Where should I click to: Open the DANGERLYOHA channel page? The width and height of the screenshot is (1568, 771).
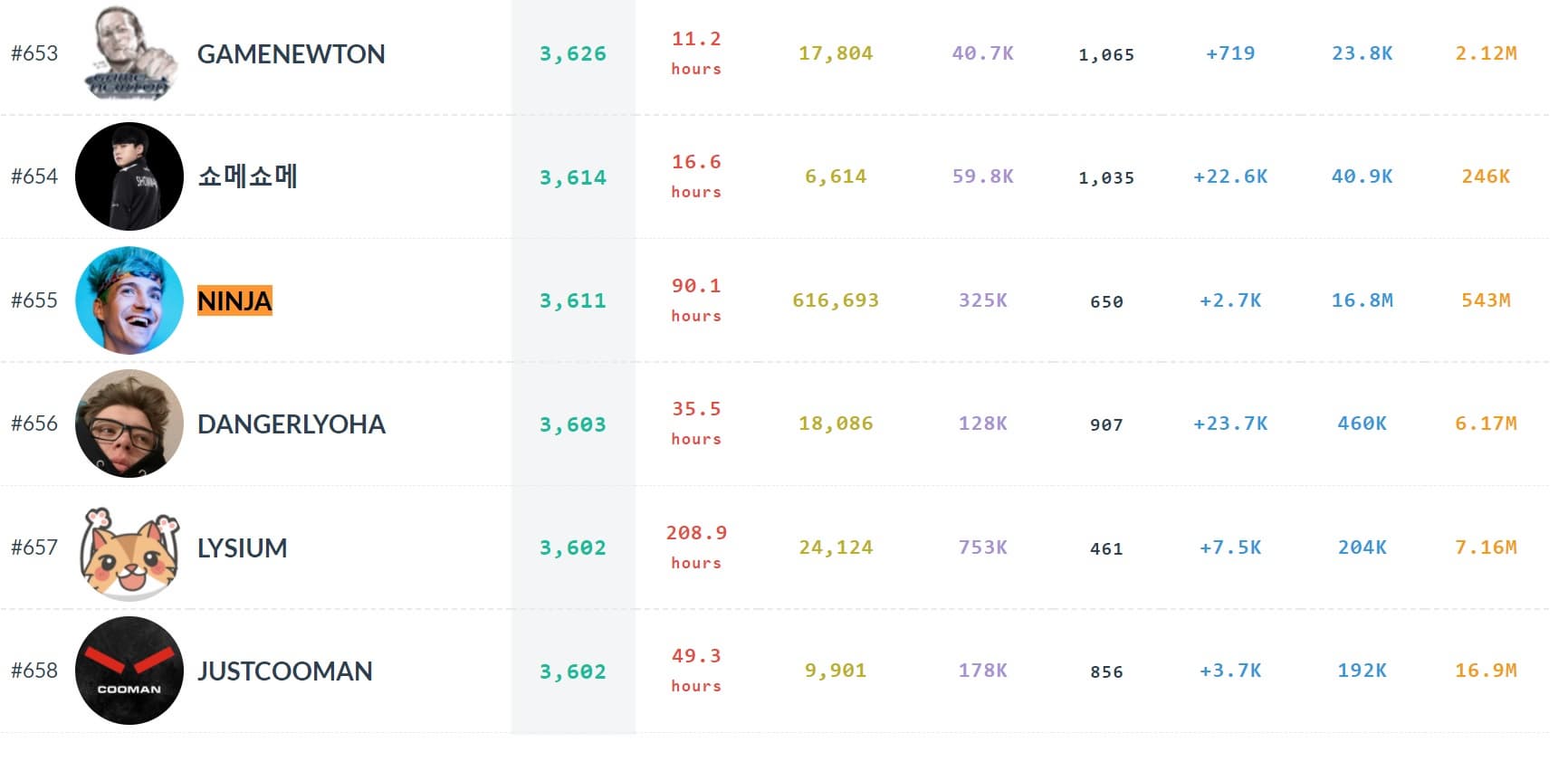pos(291,424)
